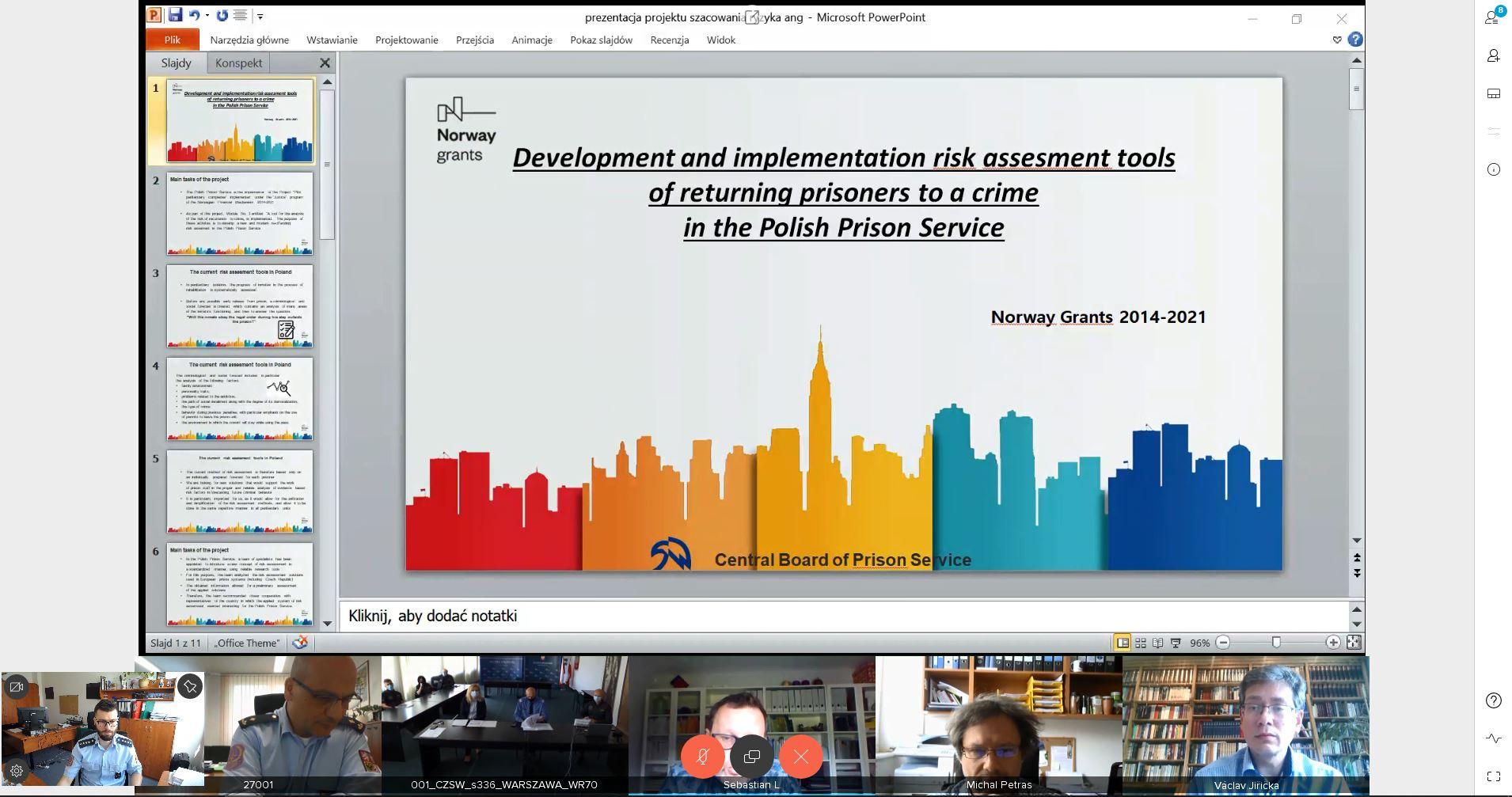Open Customize Quick Access Toolbar dropdown
This screenshot has width=1512, height=797.
[260, 16]
